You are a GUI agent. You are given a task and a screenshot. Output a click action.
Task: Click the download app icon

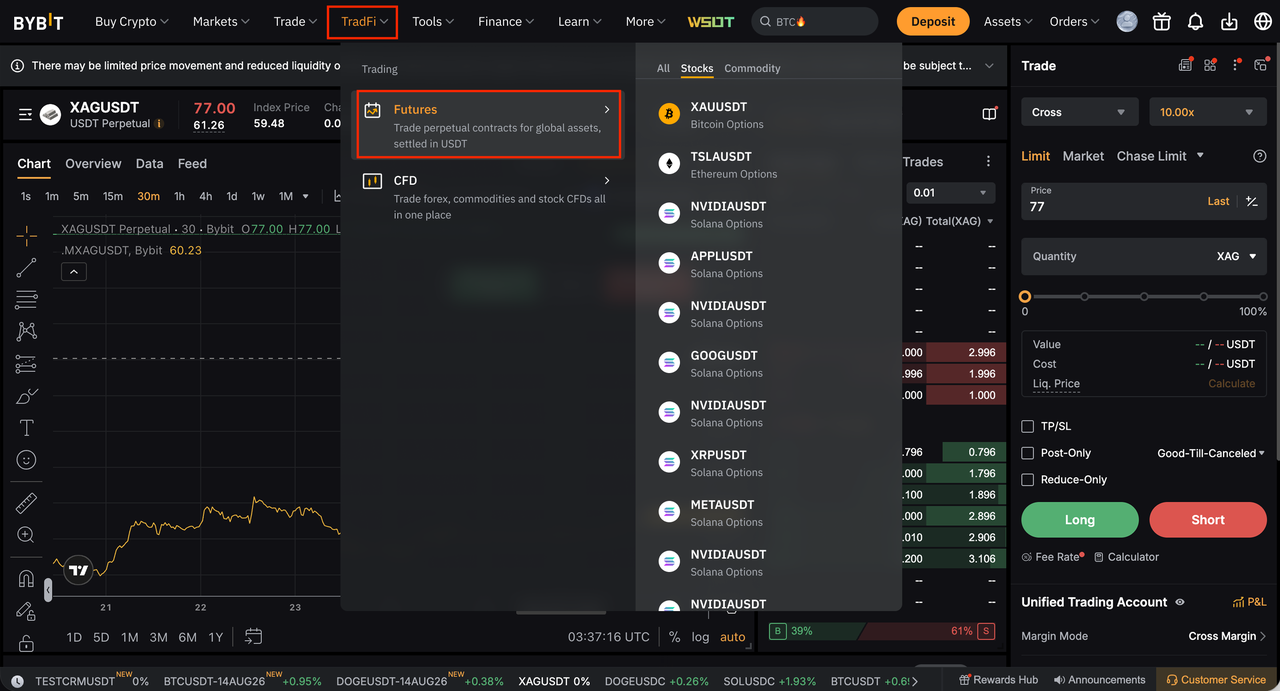click(1230, 21)
